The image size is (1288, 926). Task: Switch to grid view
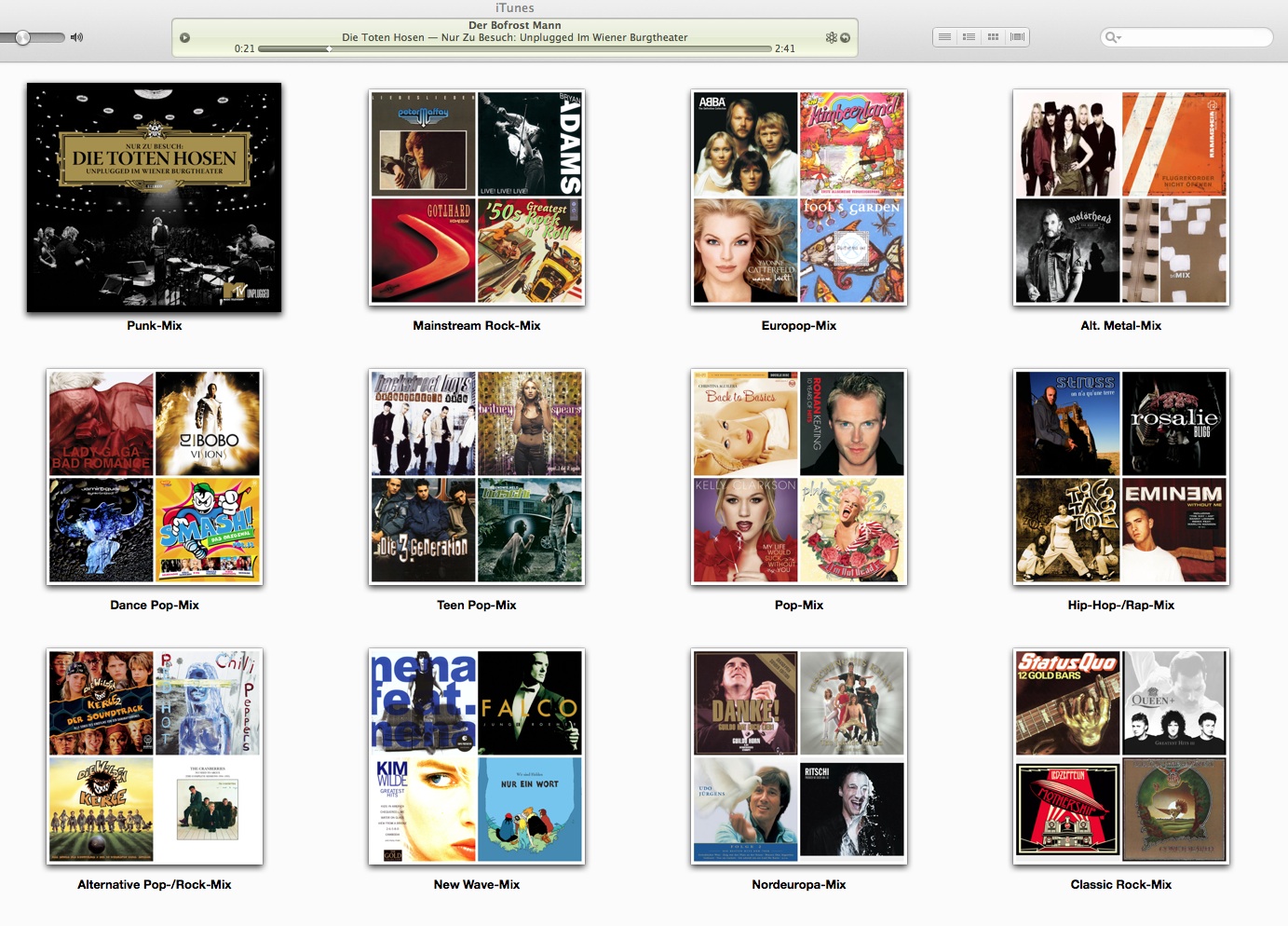click(x=993, y=37)
